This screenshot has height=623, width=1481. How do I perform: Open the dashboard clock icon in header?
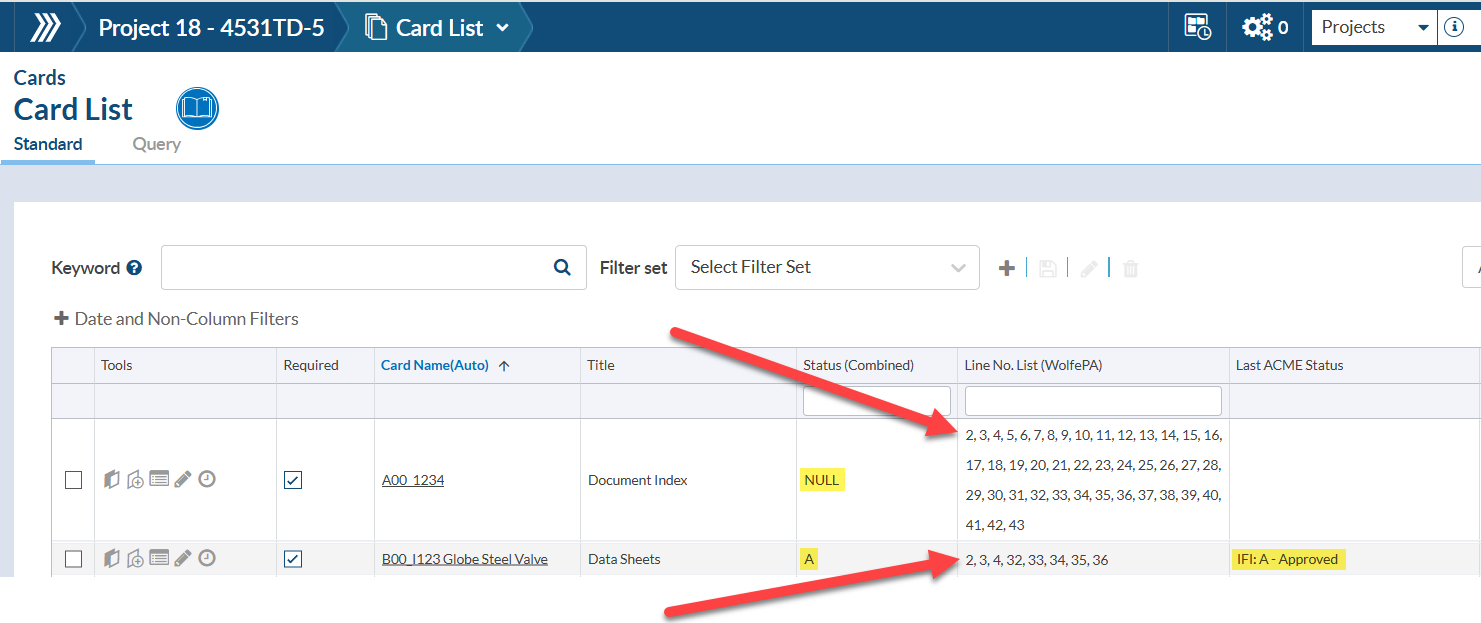[1198, 27]
